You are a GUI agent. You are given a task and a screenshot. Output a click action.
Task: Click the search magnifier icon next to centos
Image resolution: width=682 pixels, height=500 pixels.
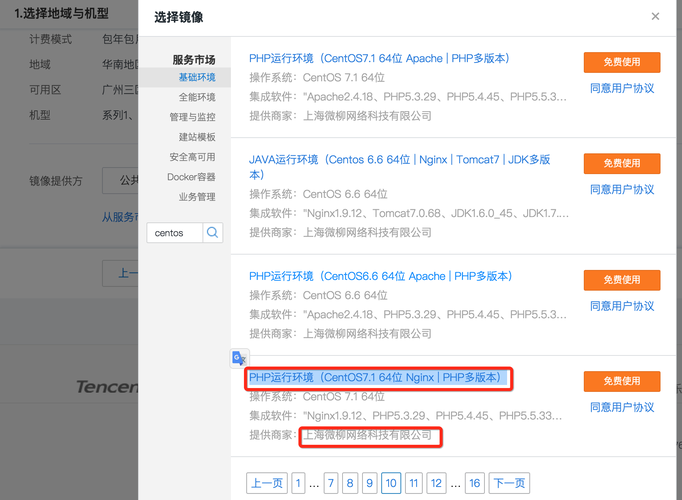(x=213, y=233)
